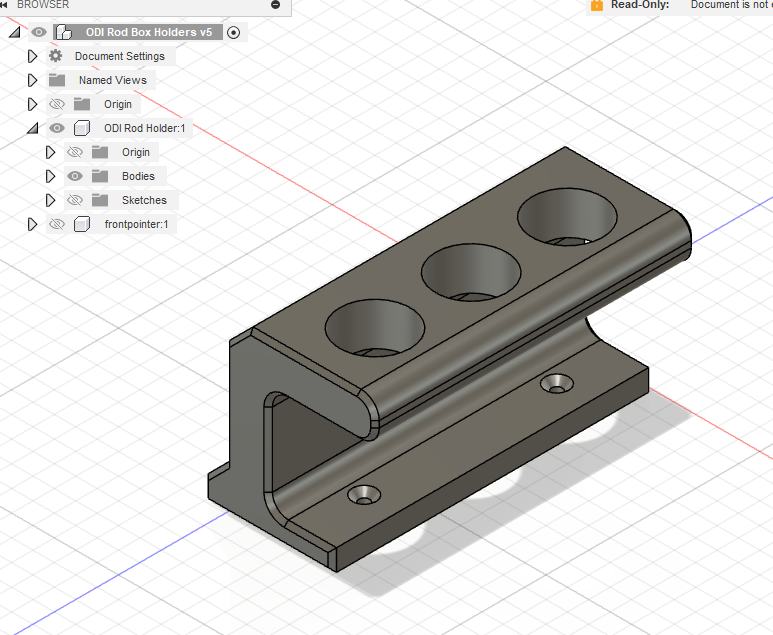Toggle visibility of ODI Rod Box Holders v5
Viewport: 773px width, 635px height.
click(x=39, y=33)
